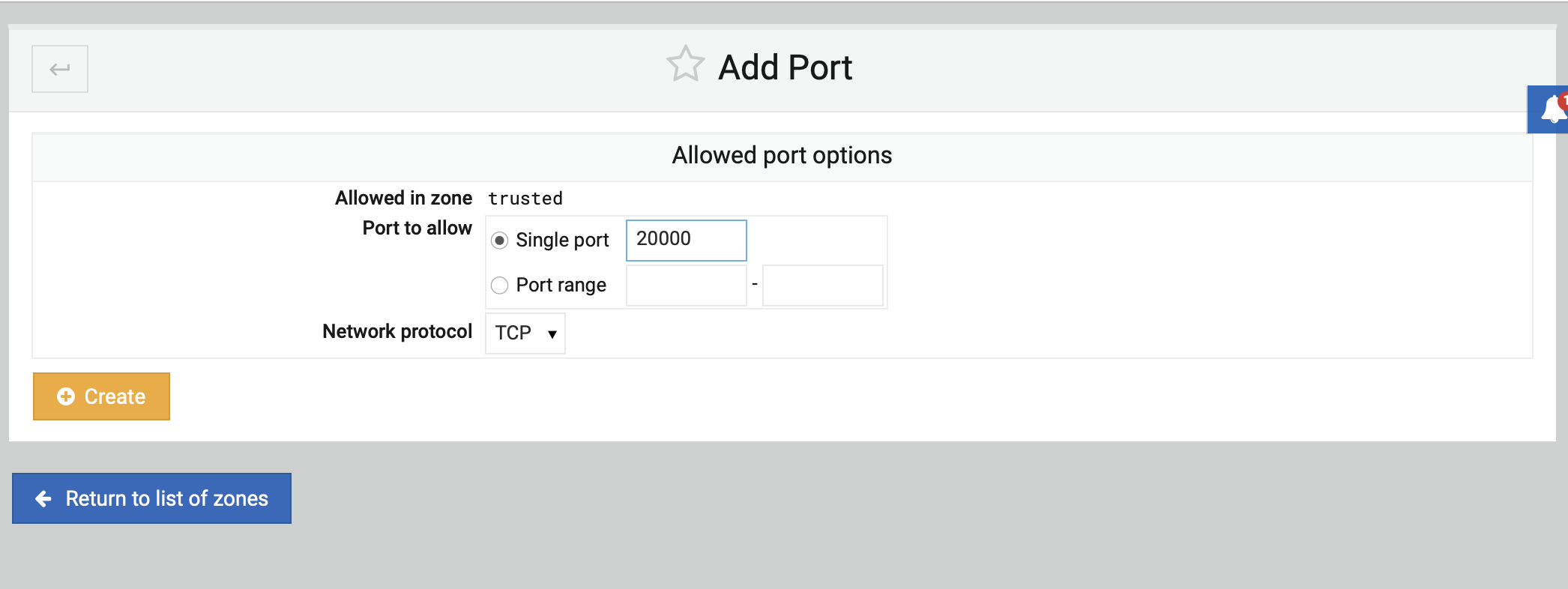Click the back arrow icon button
Image resolution: width=1568 pixels, height=589 pixels.
point(60,69)
